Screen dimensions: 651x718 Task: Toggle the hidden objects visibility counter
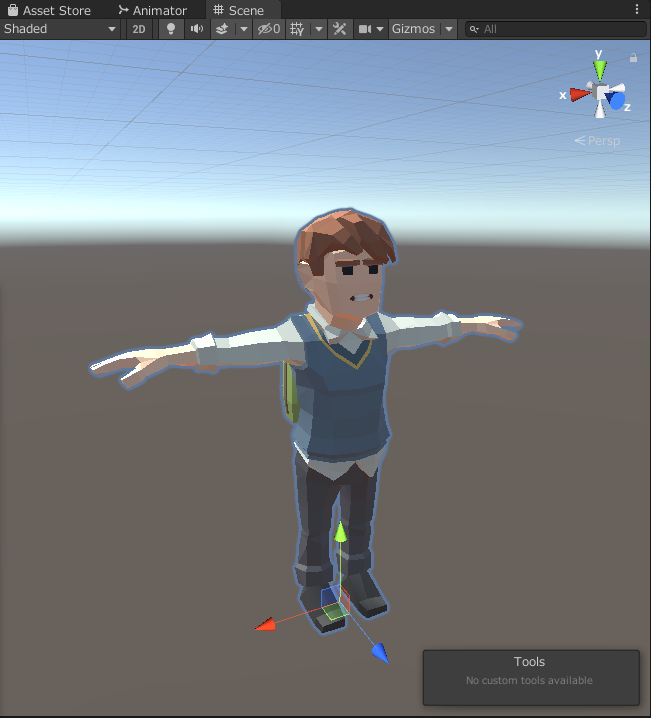pos(269,29)
